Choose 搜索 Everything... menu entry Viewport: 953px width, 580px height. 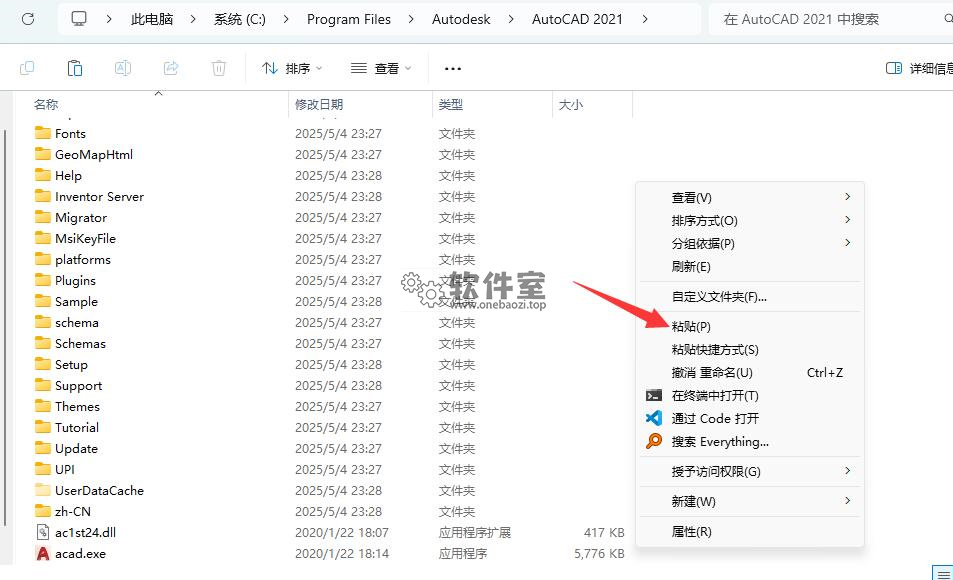[750, 441]
